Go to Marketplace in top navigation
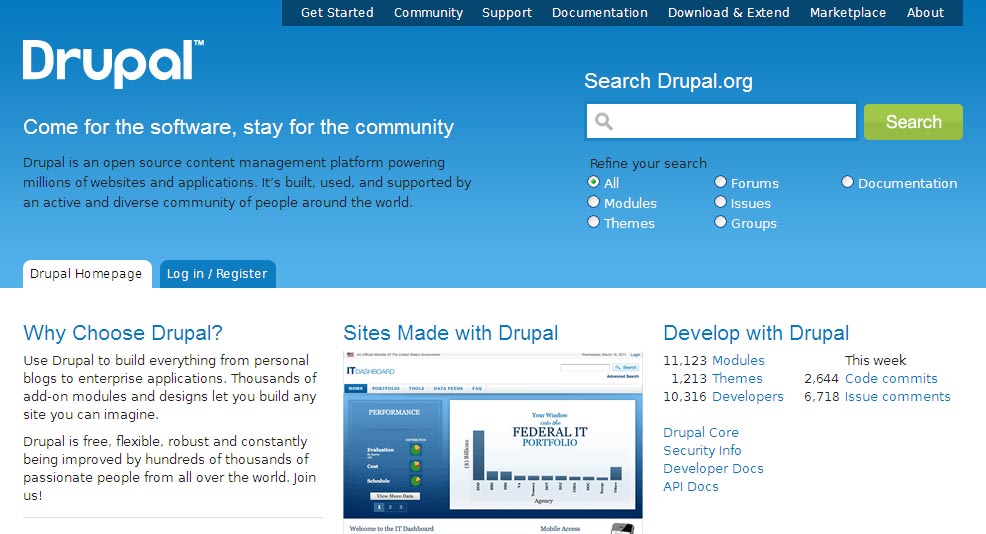 point(848,13)
